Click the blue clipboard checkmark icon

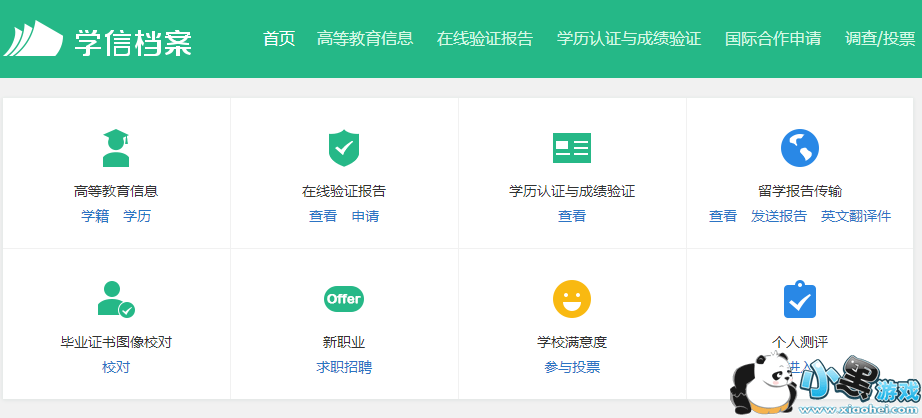click(x=800, y=299)
